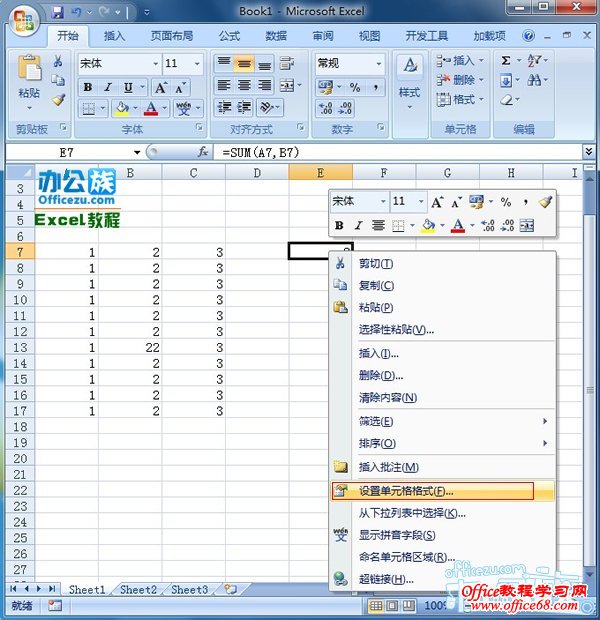Choose 清除内容 from context menu
Viewport: 600px width, 620px height.
(442, 397)
